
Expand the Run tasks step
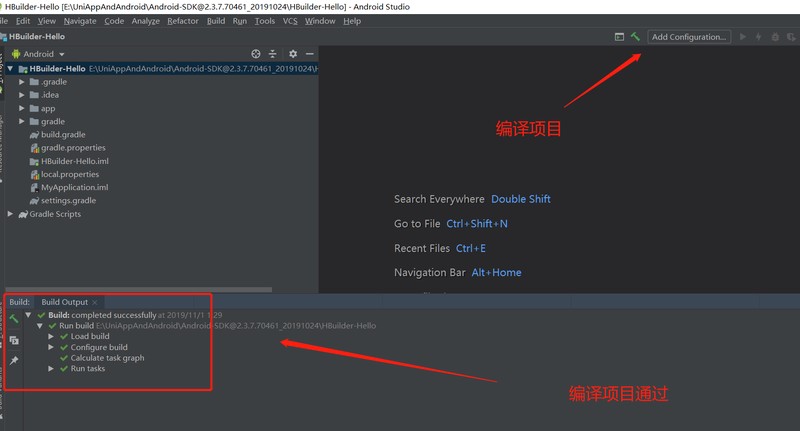tap(51, 369)
